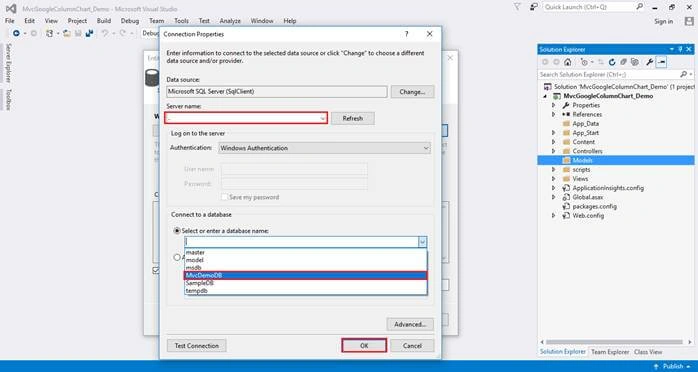Screen dimensions: 698x372
Task: Click OK in Connection Properties
Action: point(364,346)
